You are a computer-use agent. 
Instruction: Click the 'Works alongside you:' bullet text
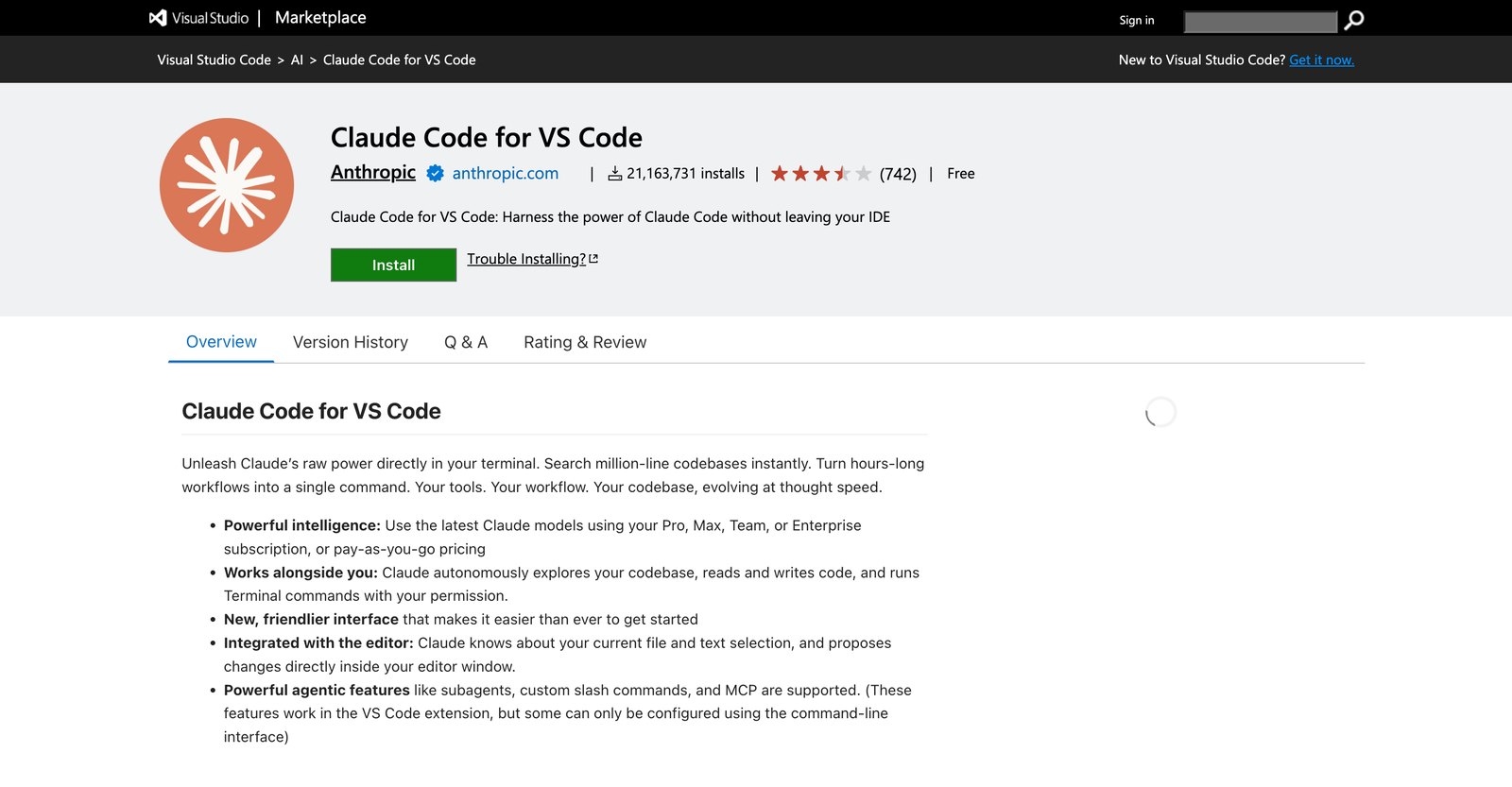(301, 573)
